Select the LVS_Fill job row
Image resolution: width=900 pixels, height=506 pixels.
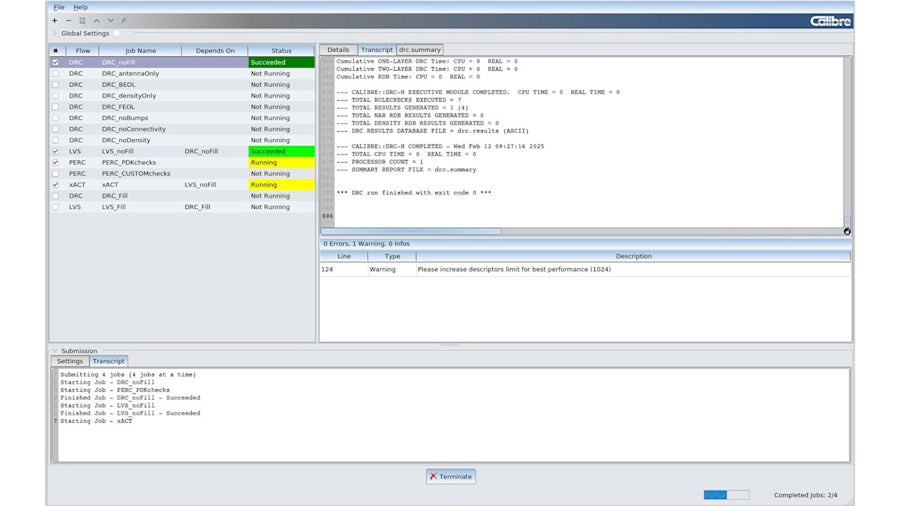[x=182, y=207]
